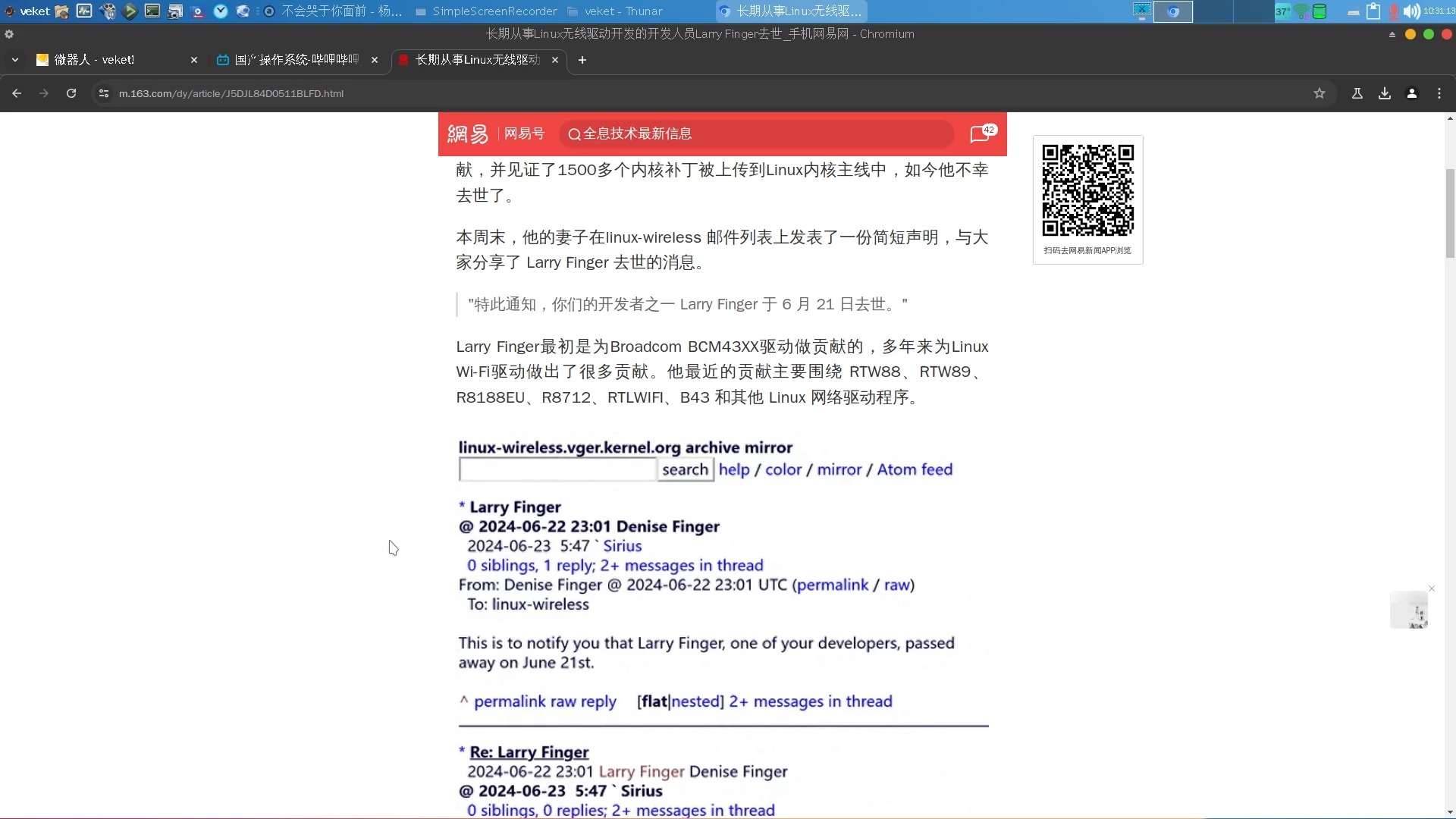
Task: Click the m.163.com address bar URL
Action: pyautogui.click(x=231, y=93)
